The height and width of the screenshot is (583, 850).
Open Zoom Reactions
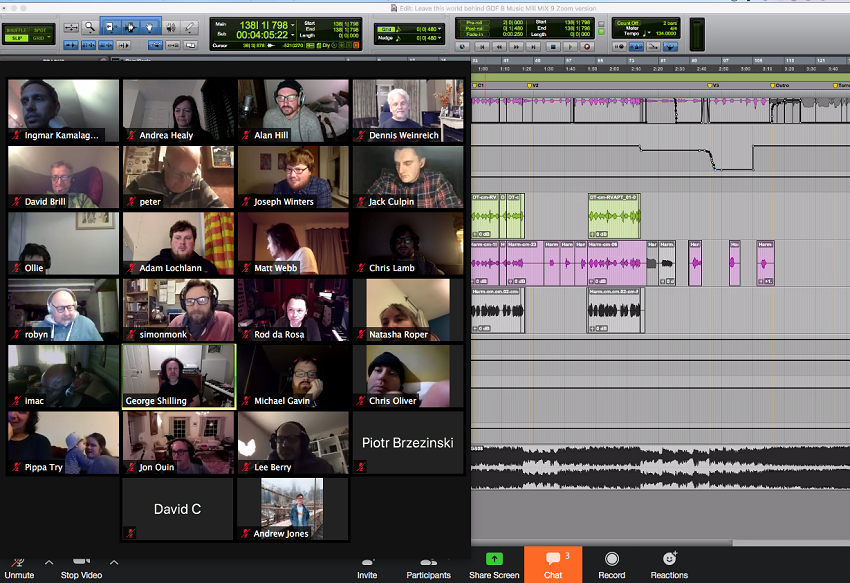pyautogui.click(x=669, y=565)
